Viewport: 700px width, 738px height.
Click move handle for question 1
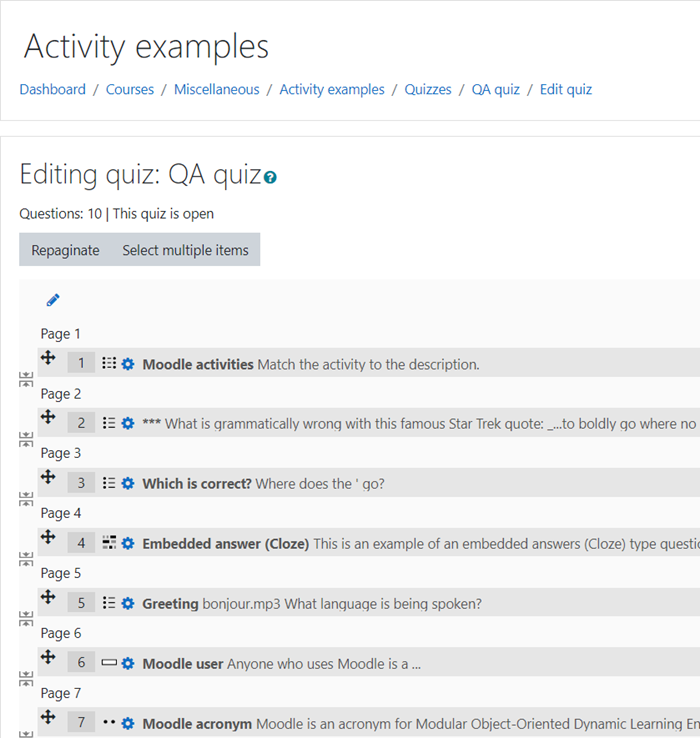point(48,358)
